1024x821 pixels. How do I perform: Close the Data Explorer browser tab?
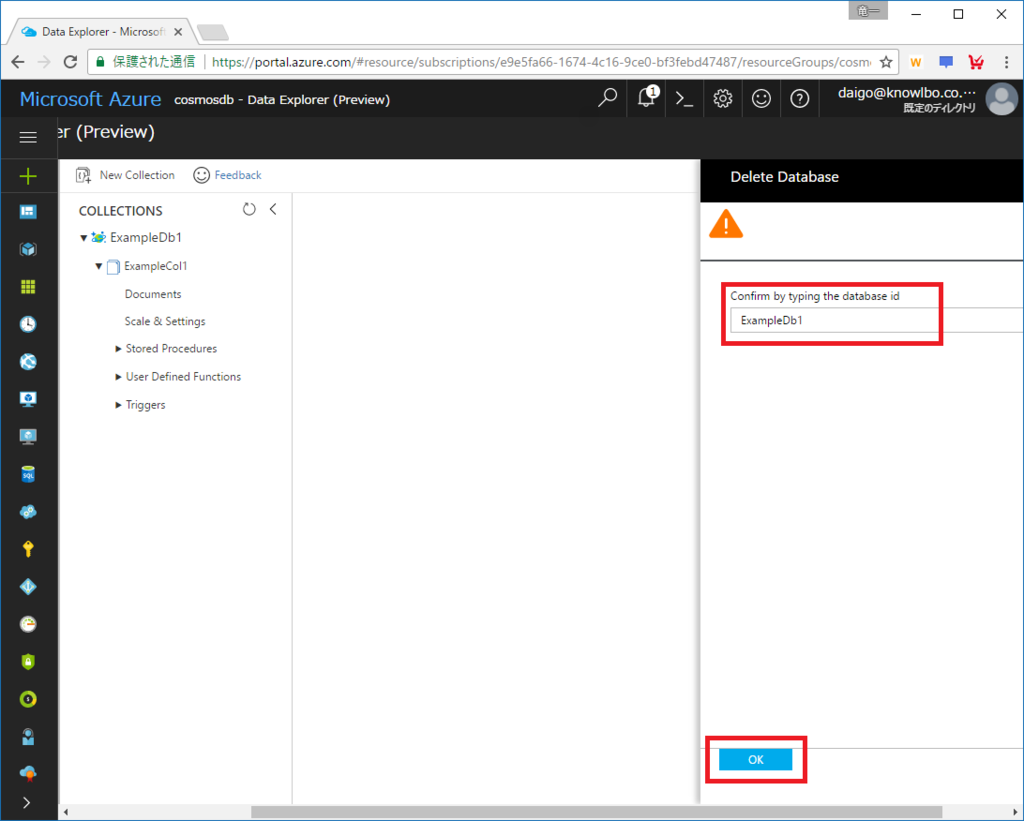coord(178,31)
